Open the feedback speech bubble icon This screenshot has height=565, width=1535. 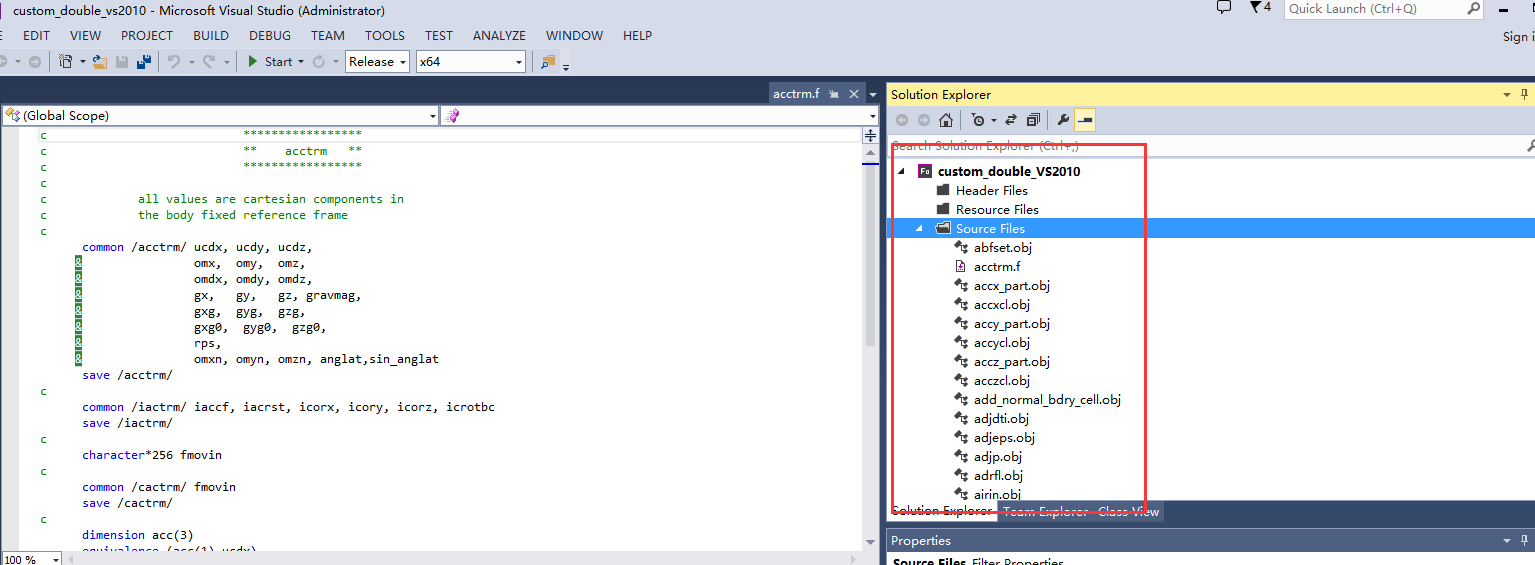tap(1224, 8)
